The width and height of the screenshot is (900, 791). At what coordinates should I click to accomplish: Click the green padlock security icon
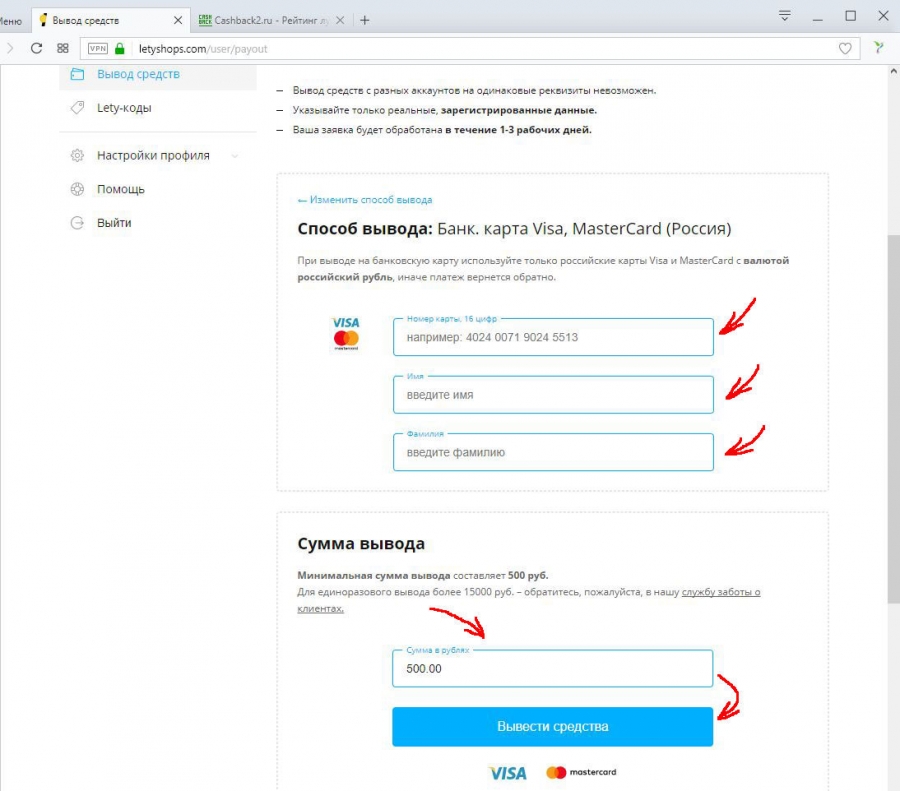coord(119,48)
